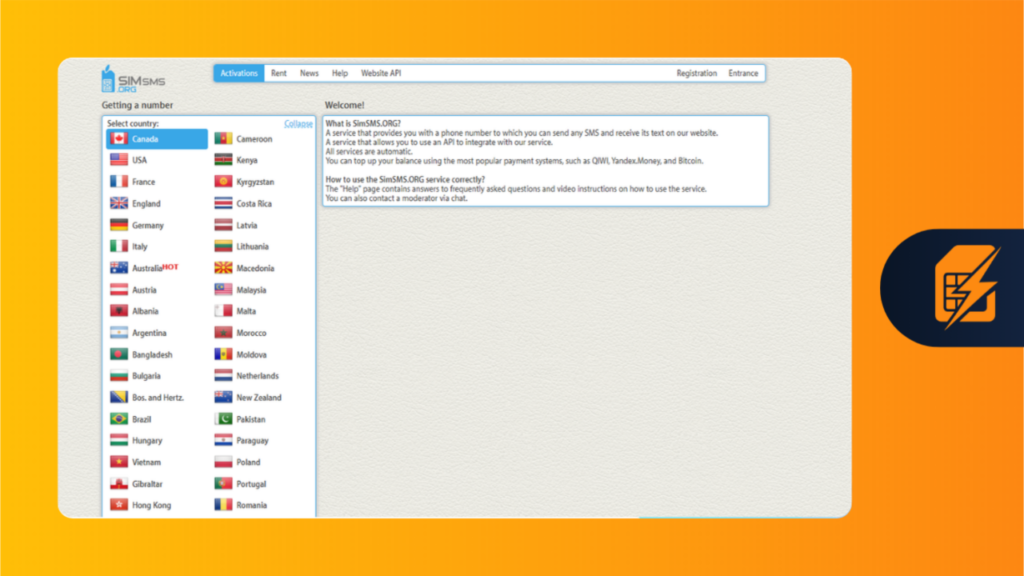
Task: Pick the Kenya flag icon
Action: pyautogui.click(x=223, y=160)
